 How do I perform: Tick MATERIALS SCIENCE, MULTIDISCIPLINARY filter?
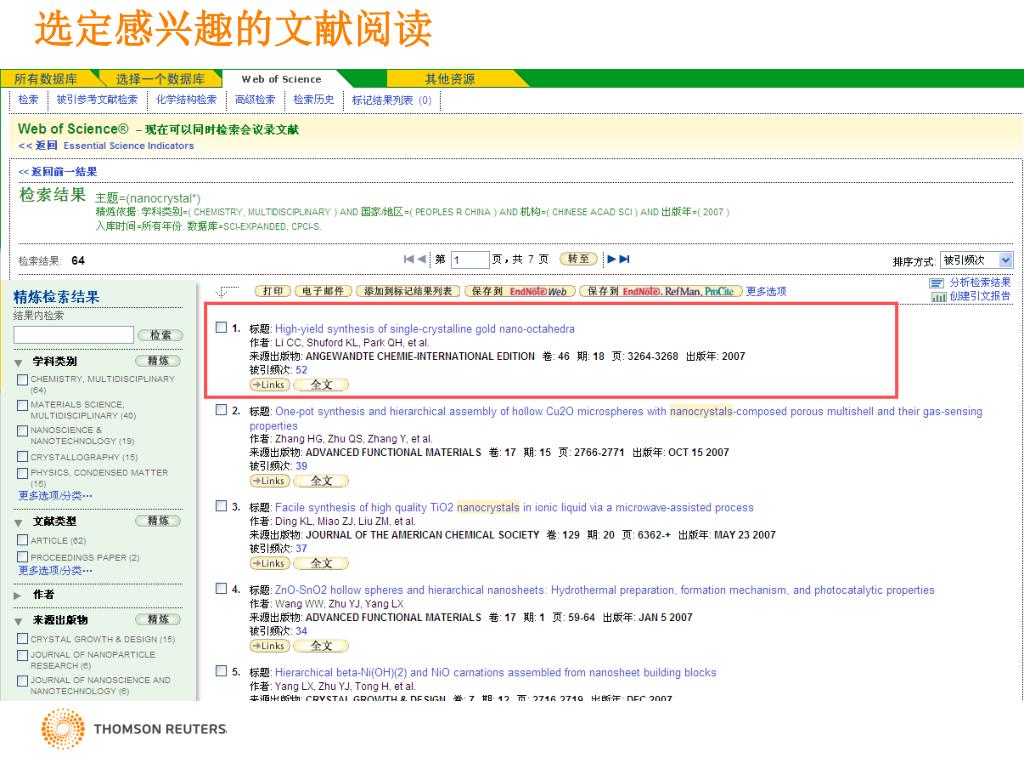pos(23,406)
